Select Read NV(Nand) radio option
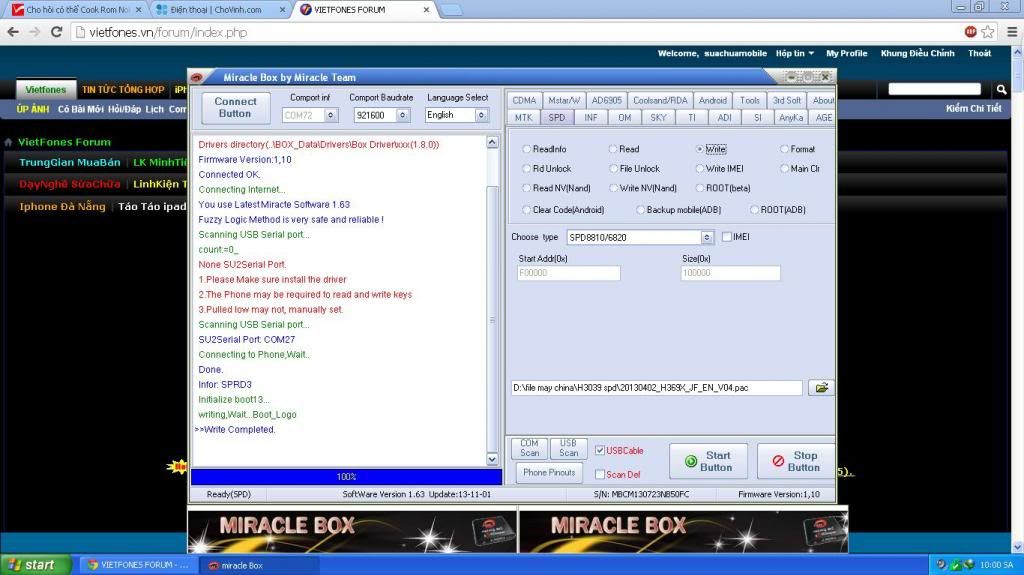 pyautogui.click(x=526, y=188)
